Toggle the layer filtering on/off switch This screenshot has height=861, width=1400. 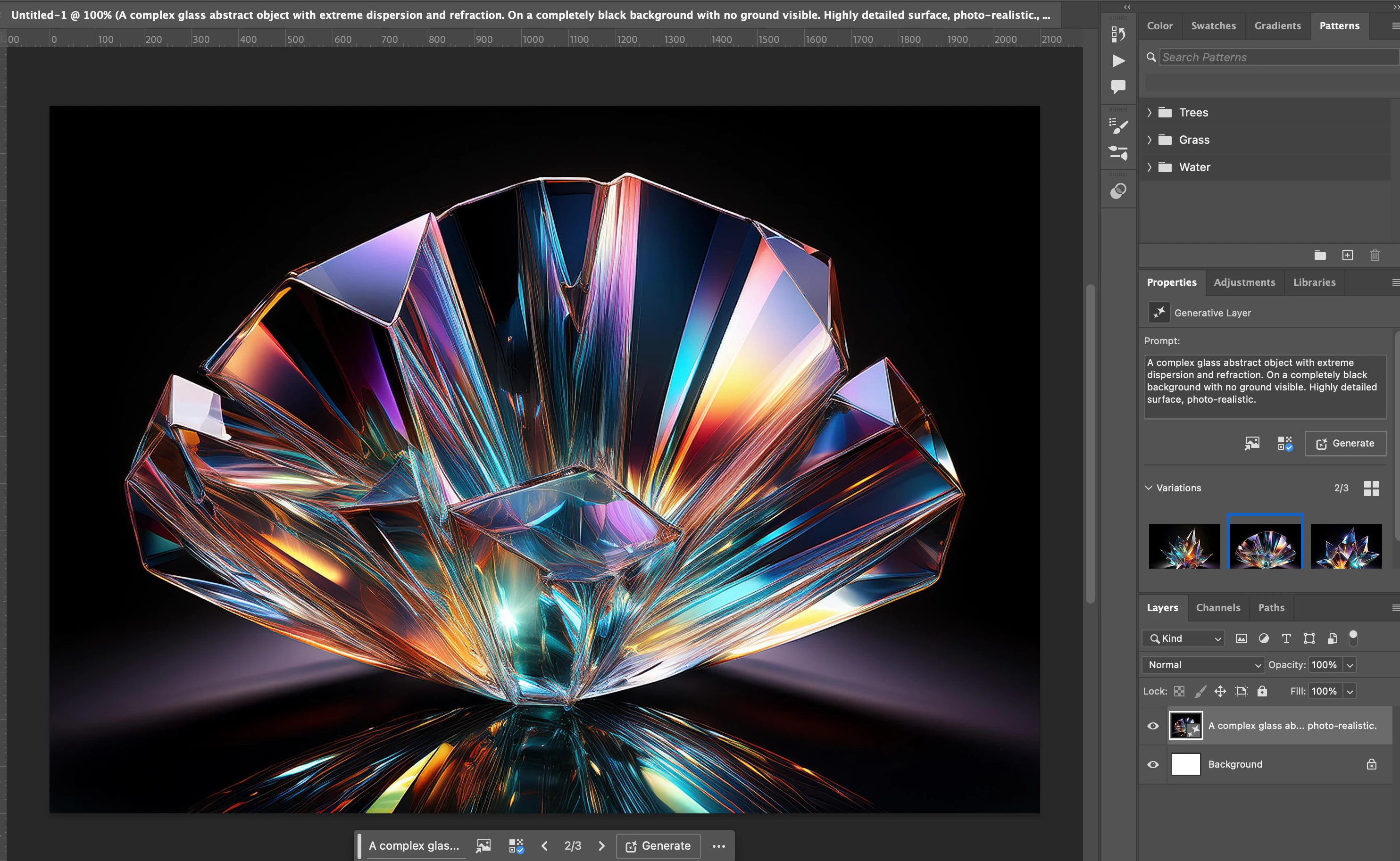tap(1353, 638)
